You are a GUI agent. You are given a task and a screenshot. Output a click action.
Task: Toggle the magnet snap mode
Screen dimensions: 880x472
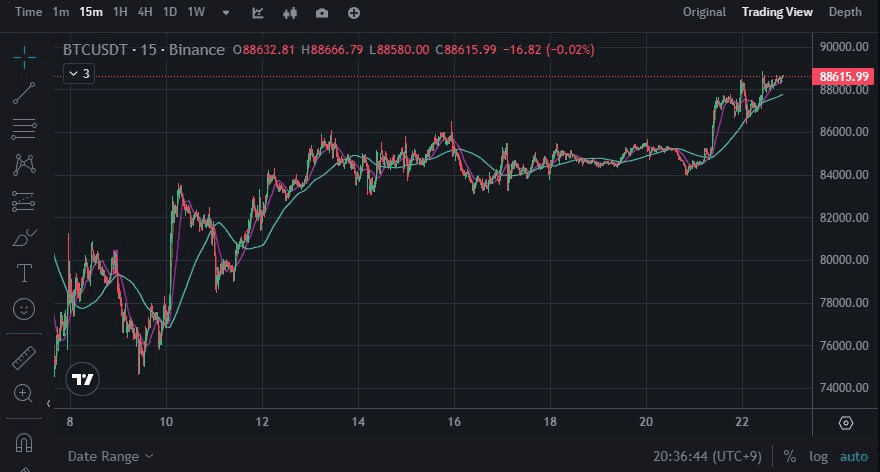(x=24, y=443)
